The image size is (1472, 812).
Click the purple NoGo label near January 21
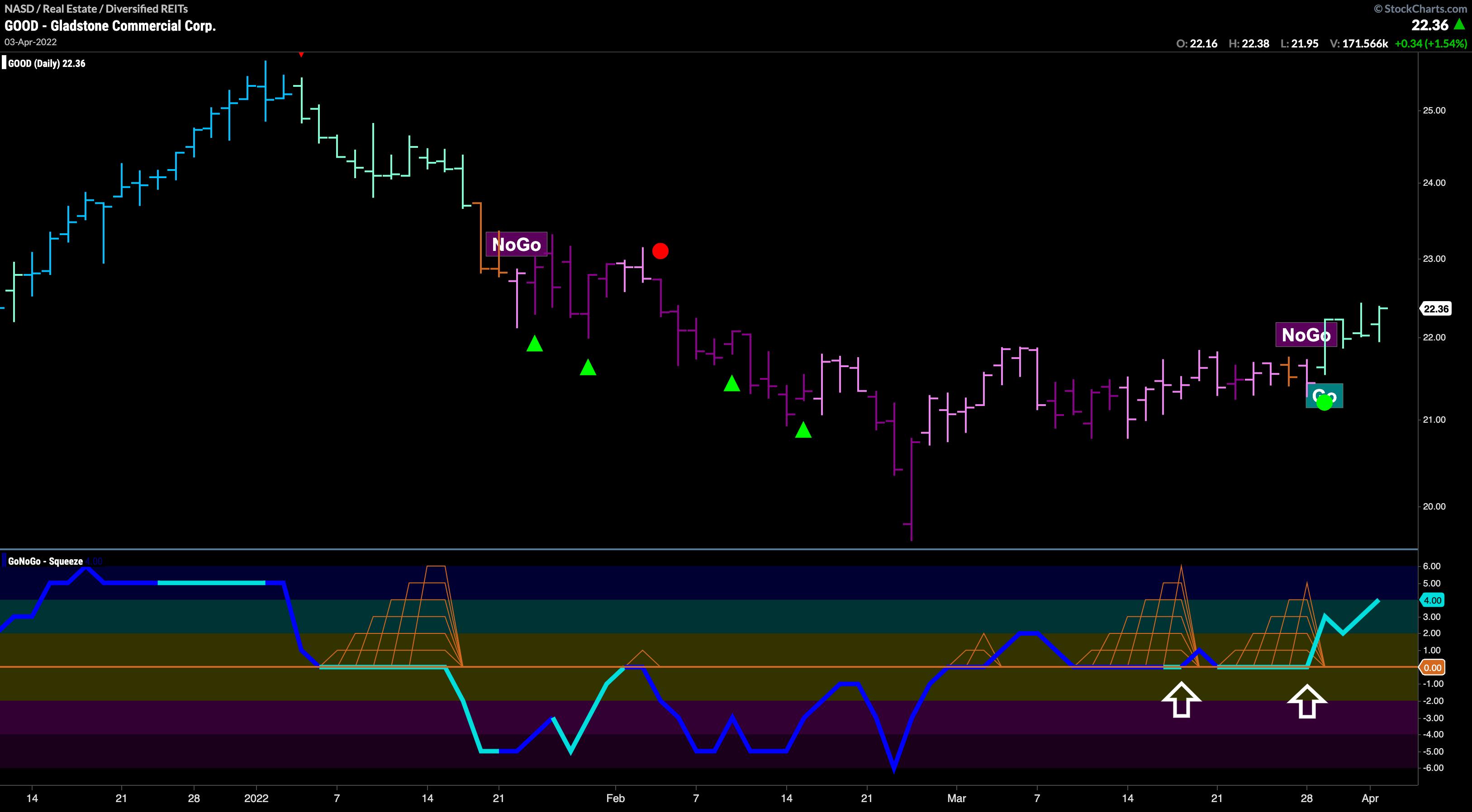point(516,245)
